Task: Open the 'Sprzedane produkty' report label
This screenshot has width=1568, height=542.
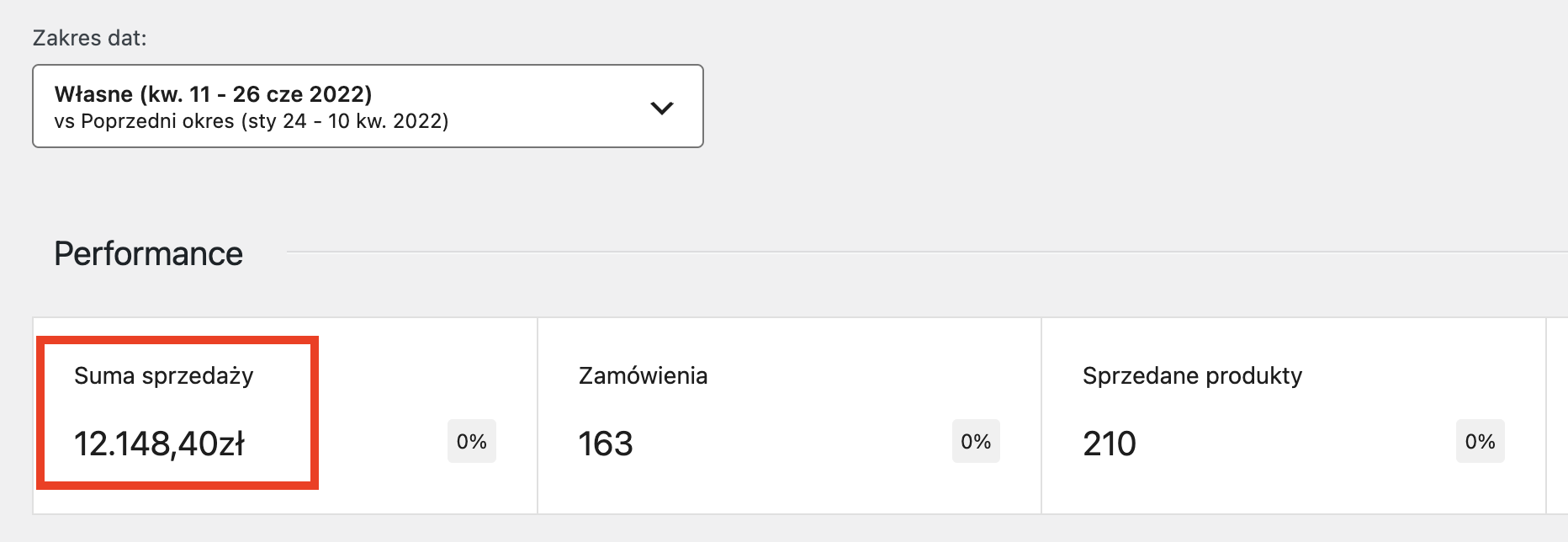Action: click(x=1192, y=375)
